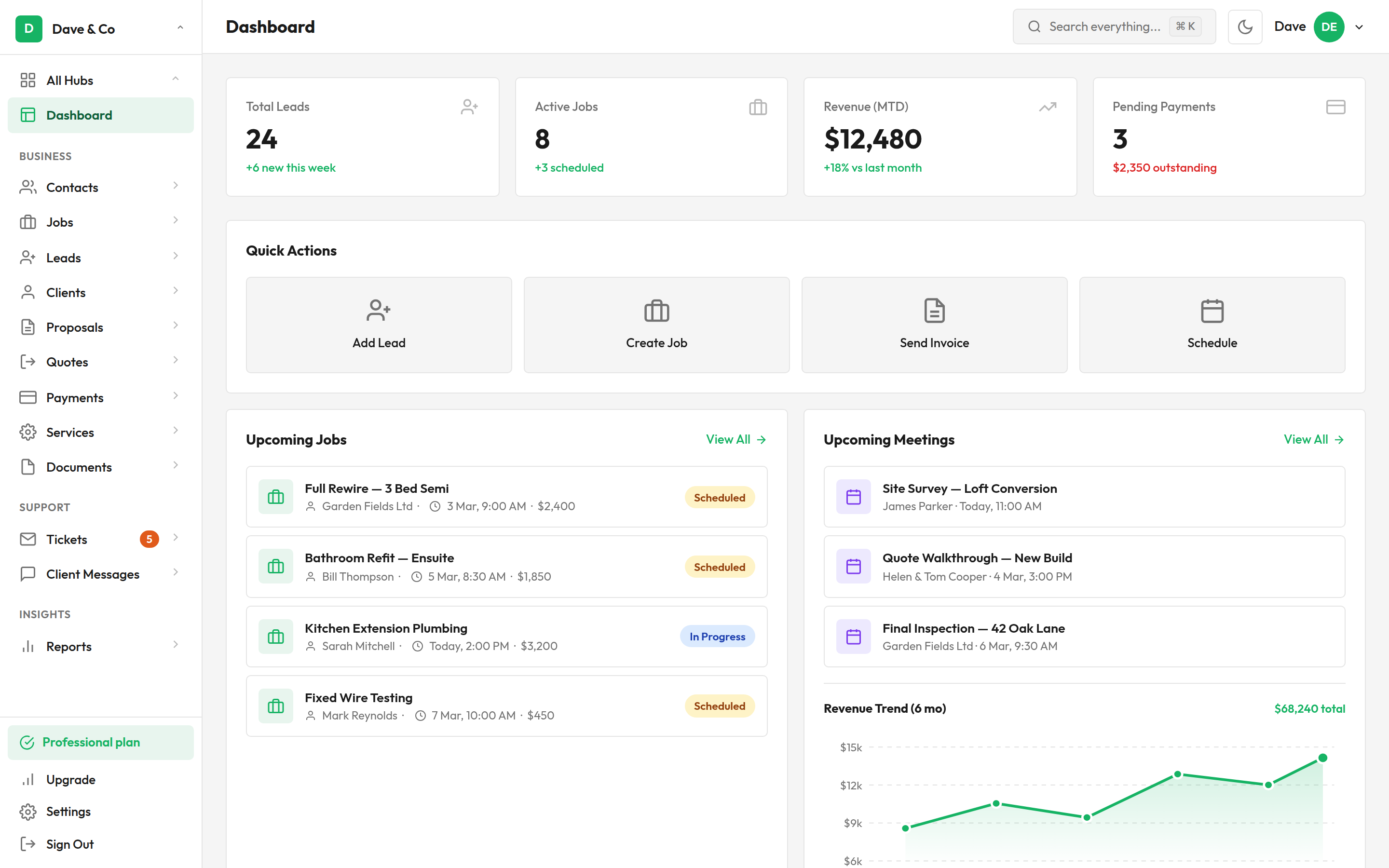The width and height of the screenshot is (1389, 868).
Task: Click the Tickets notification badge showing 5
Action: point(149,539)
